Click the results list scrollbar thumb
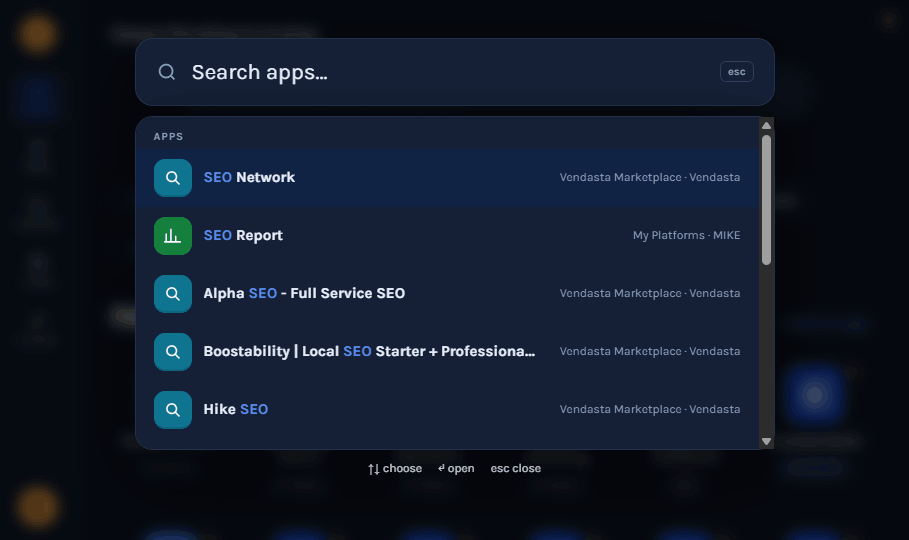909x540 pixels. coord(766,200)
